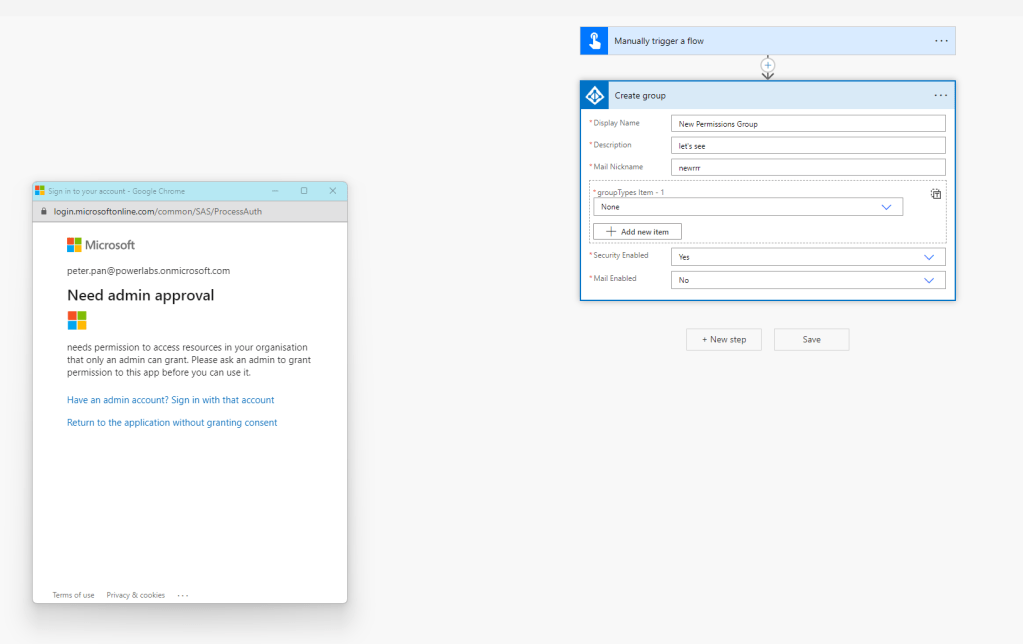Click the New step button
This screenshot has width=1023, height=644.
coord(723,339)
